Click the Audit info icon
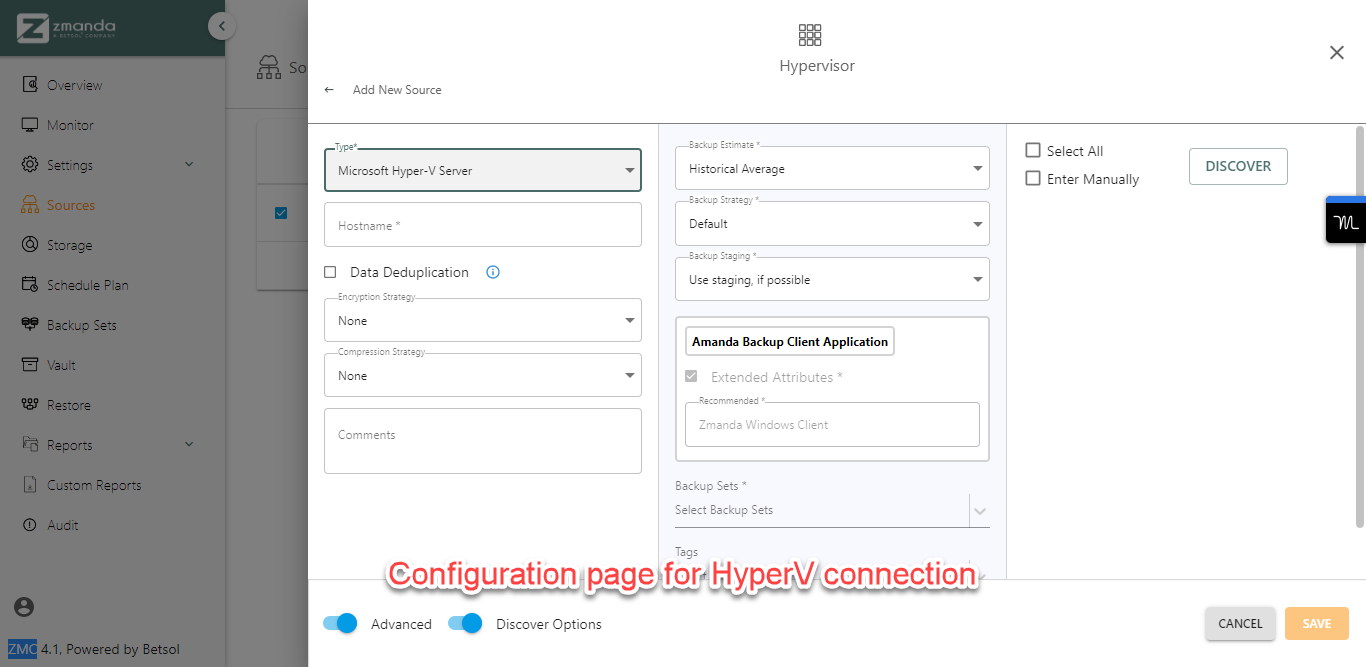 30,525
